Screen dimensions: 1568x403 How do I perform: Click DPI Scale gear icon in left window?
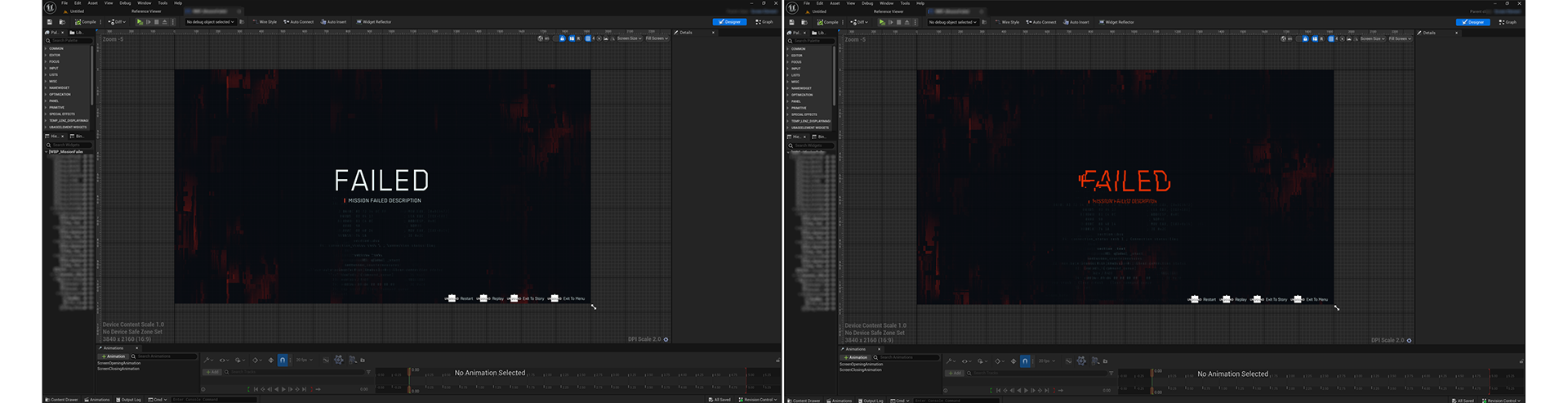666,339
